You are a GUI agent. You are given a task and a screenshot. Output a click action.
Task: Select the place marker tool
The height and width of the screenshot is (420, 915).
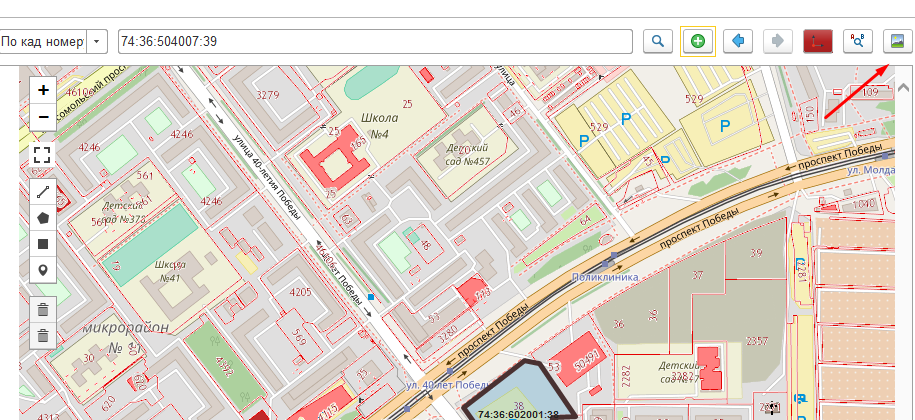43,271
